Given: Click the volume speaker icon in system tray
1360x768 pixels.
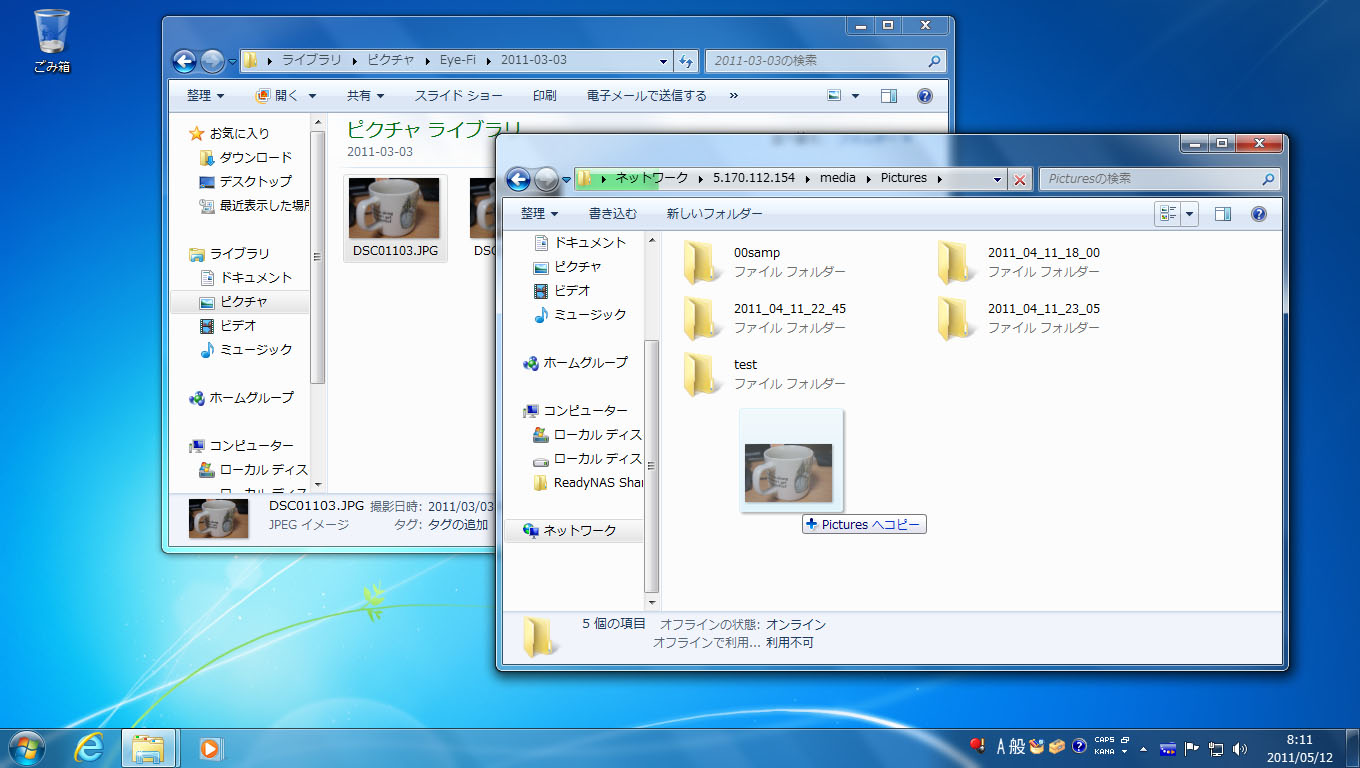Looking at the screenshot, I should click(1240, 748).
